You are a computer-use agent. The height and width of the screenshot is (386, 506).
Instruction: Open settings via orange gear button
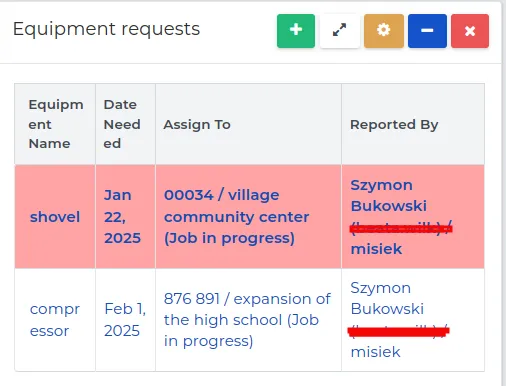pos(384,31)
